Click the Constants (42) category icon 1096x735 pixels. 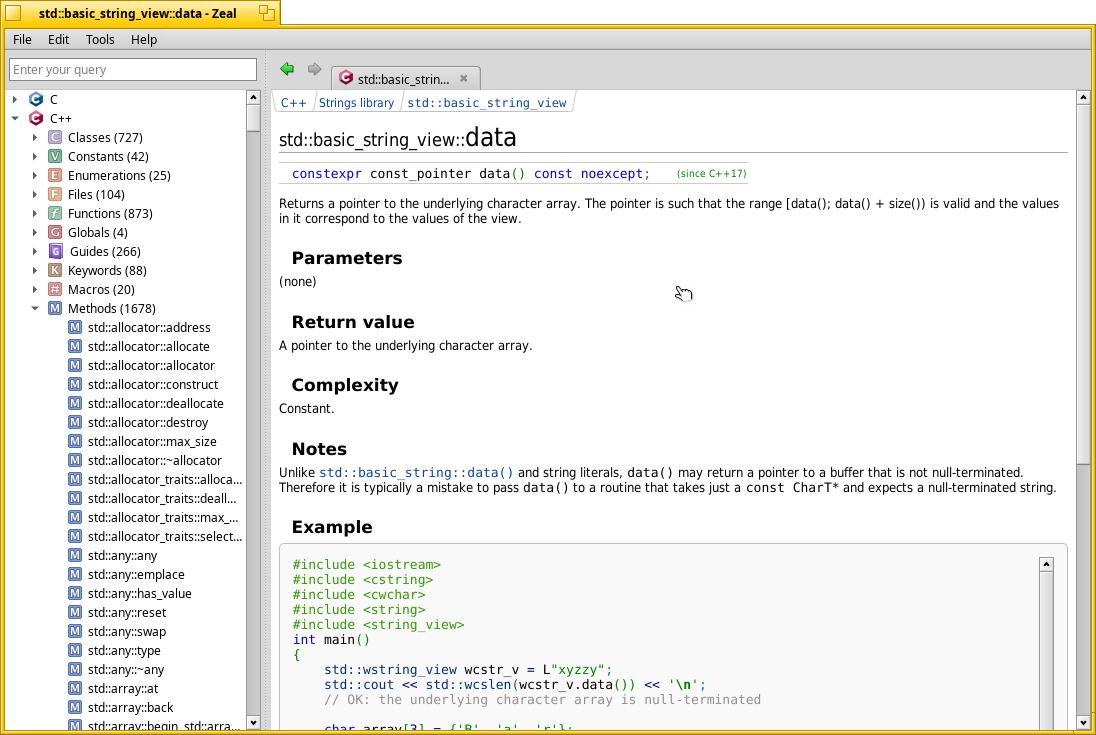(55, 156)
